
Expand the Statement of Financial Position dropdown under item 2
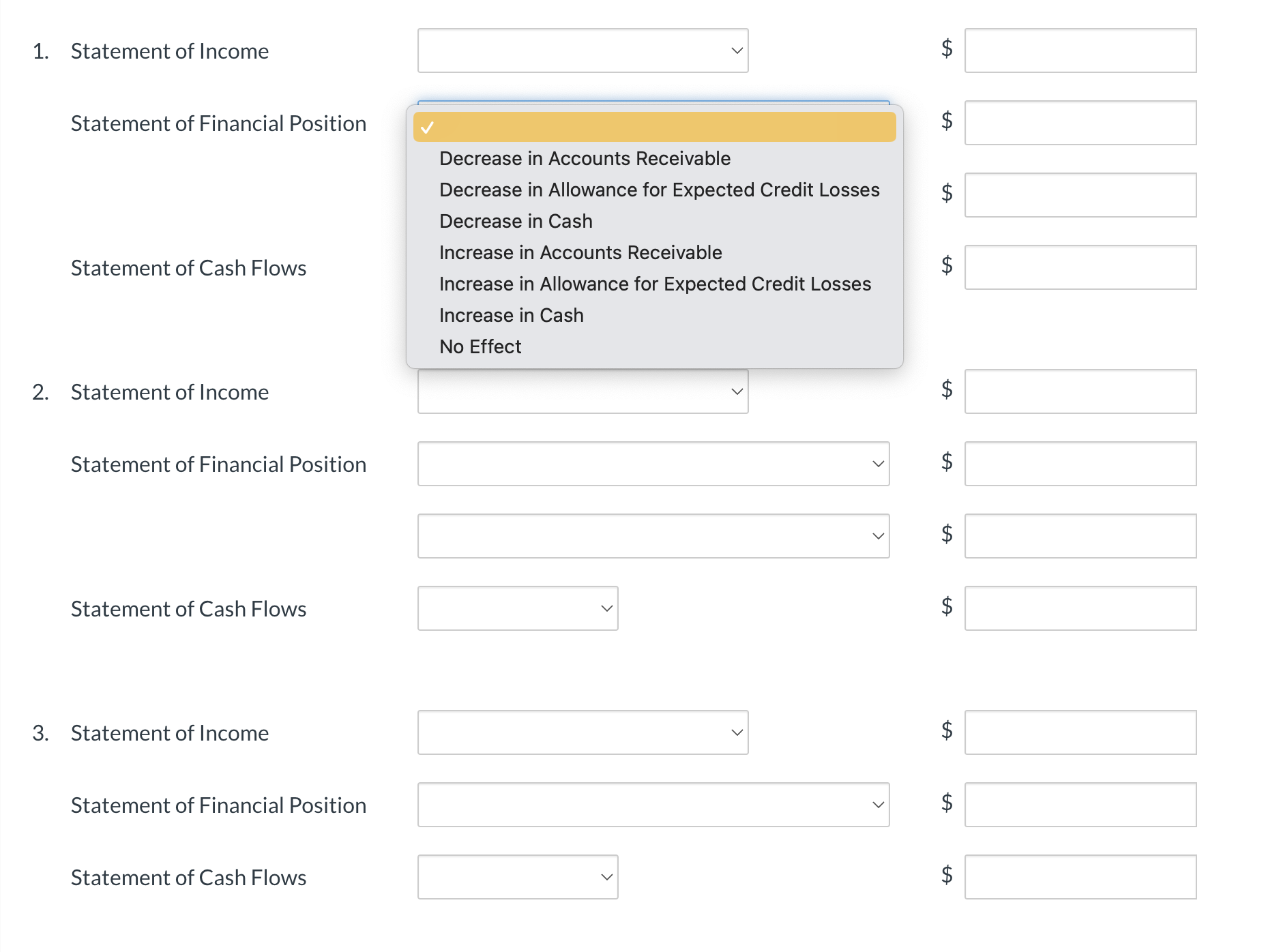(x=653, y=464)
